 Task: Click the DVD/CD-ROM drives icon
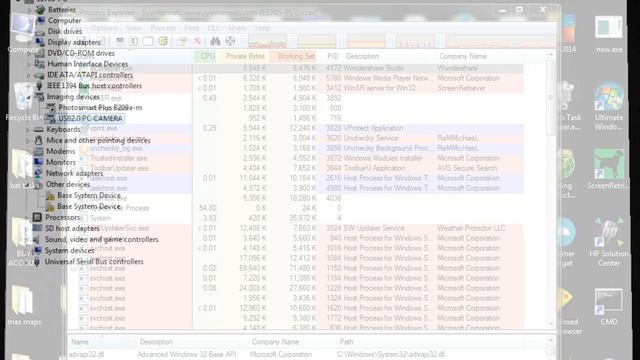point(40,53)
